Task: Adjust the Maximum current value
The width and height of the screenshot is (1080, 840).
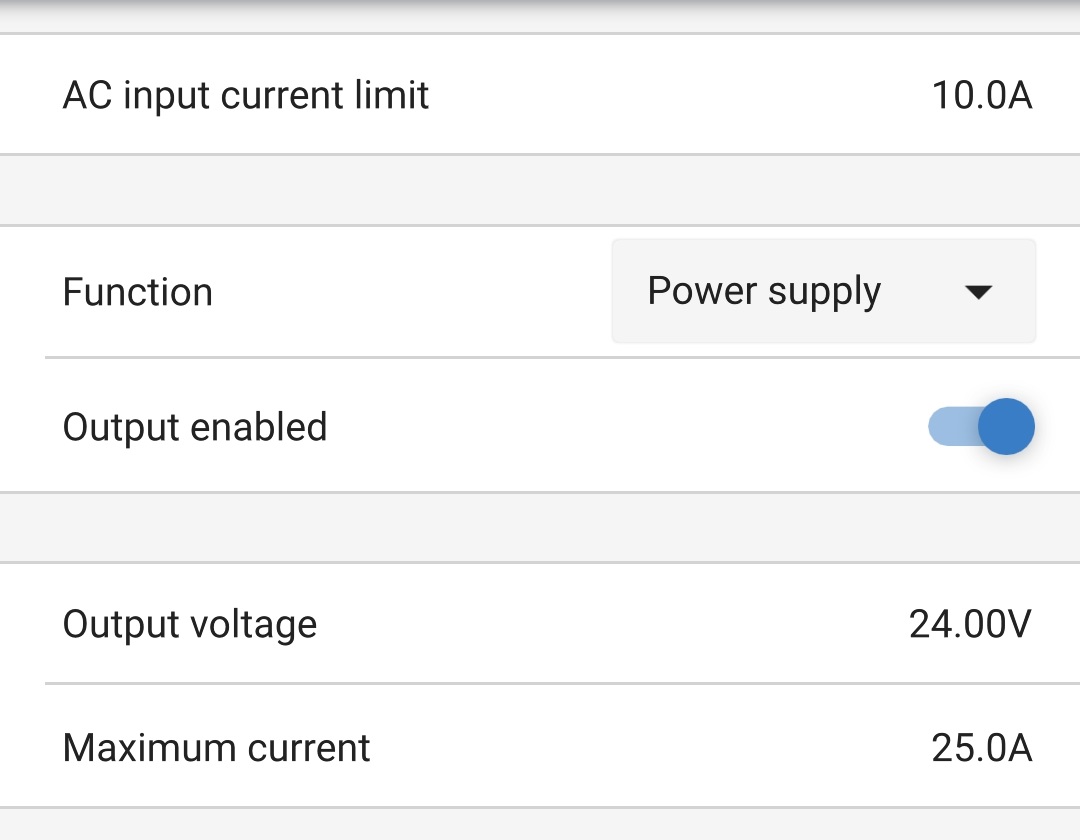Action: 540,747
